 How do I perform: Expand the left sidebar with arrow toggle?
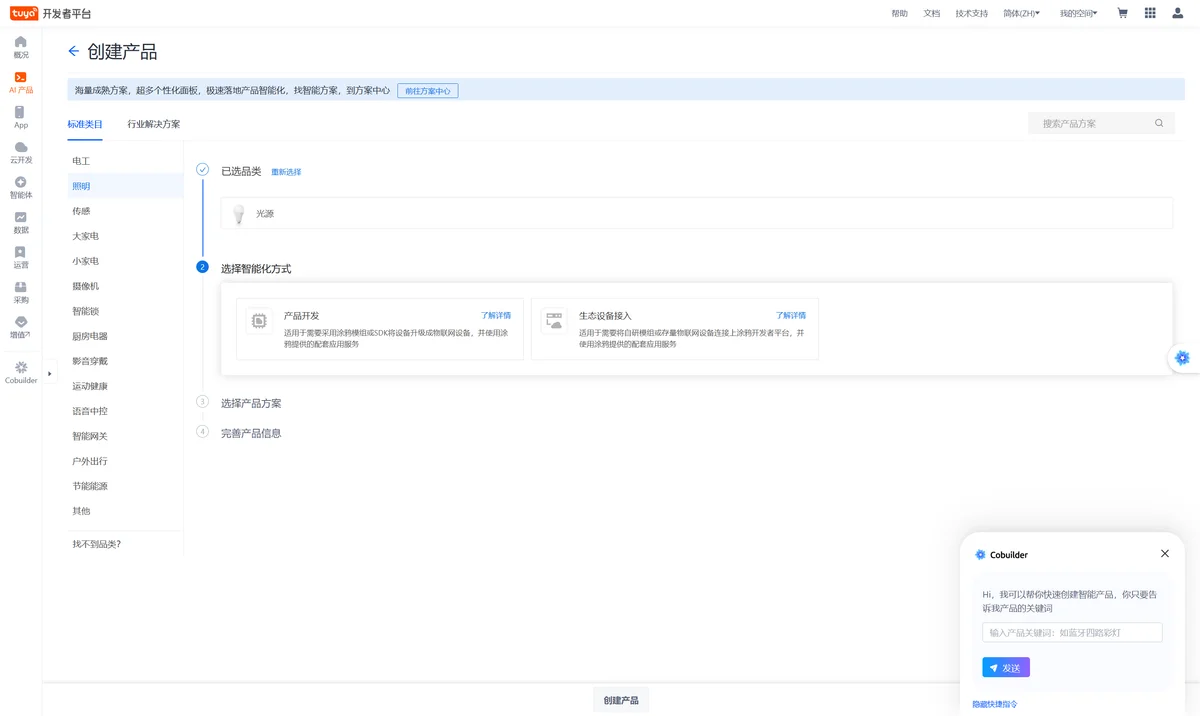coord(49,374)
